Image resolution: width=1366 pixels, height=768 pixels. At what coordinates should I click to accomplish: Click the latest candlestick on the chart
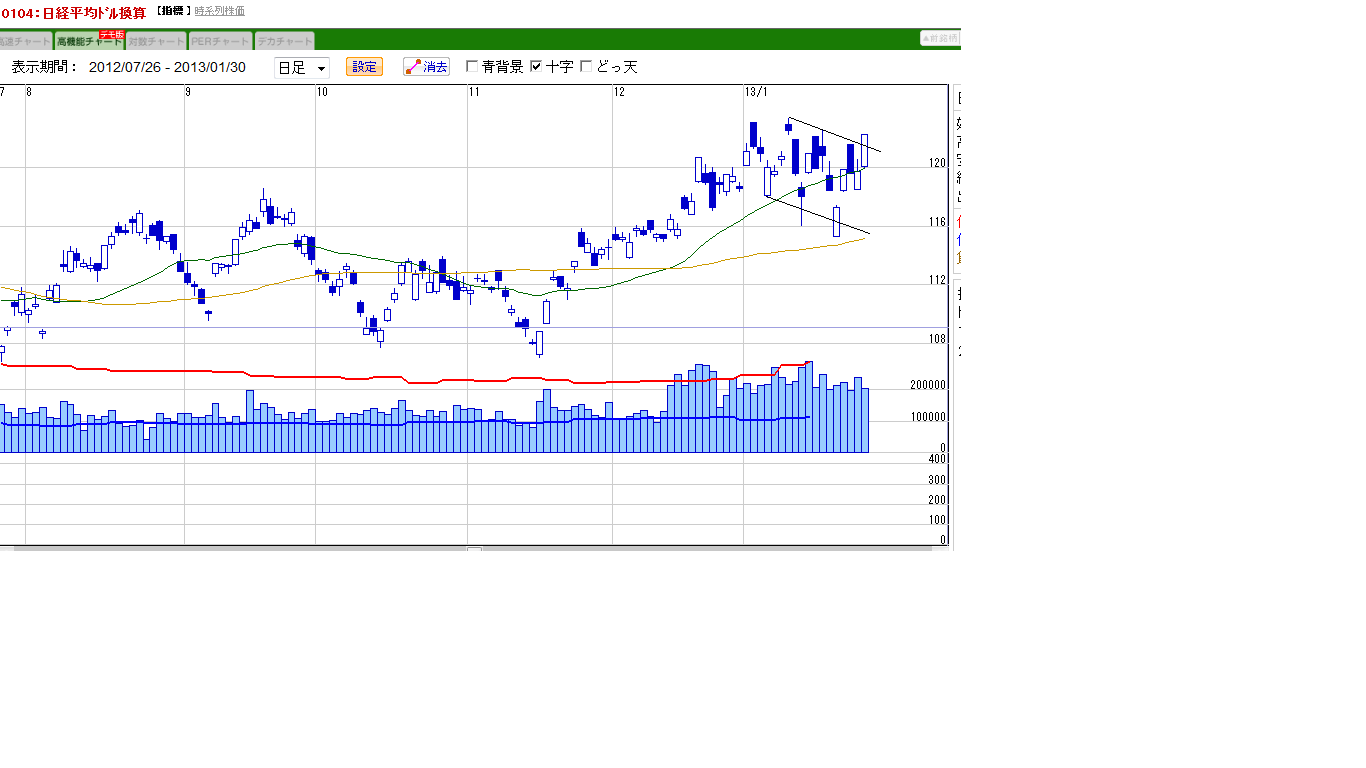point(864,150)
